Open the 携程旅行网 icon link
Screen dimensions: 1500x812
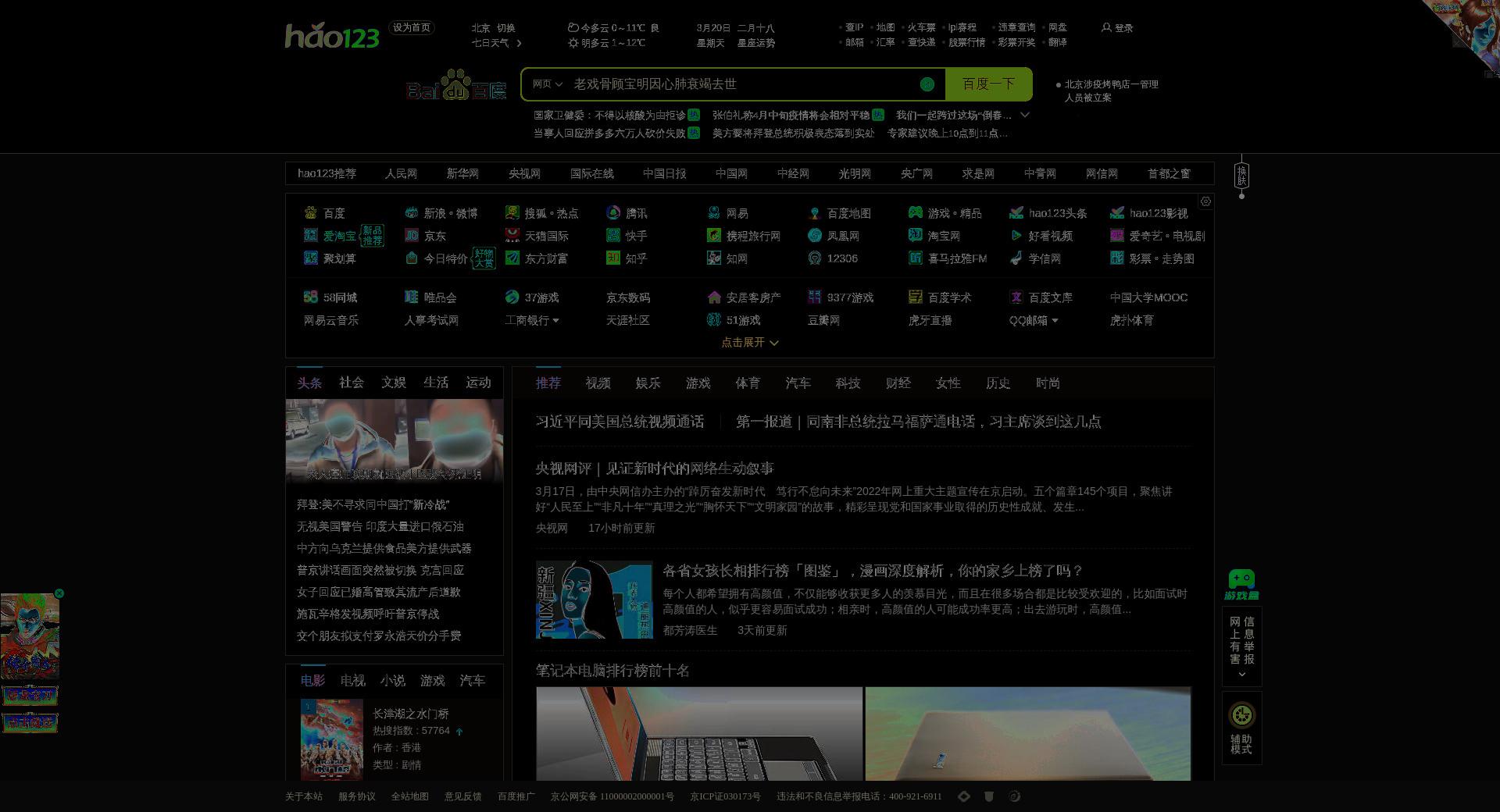713,235
